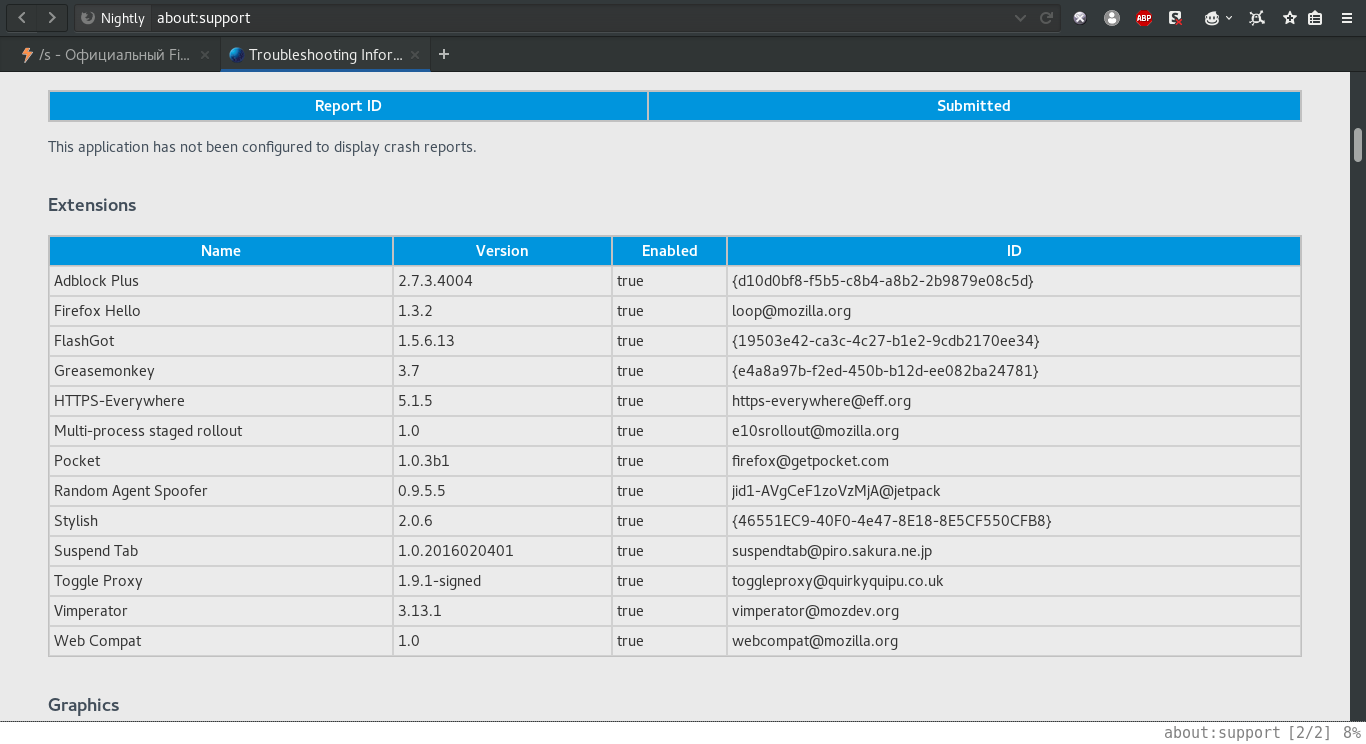
Task: Select the HTTPS-Everywhere name cell
Action: (x=221, y=401)
